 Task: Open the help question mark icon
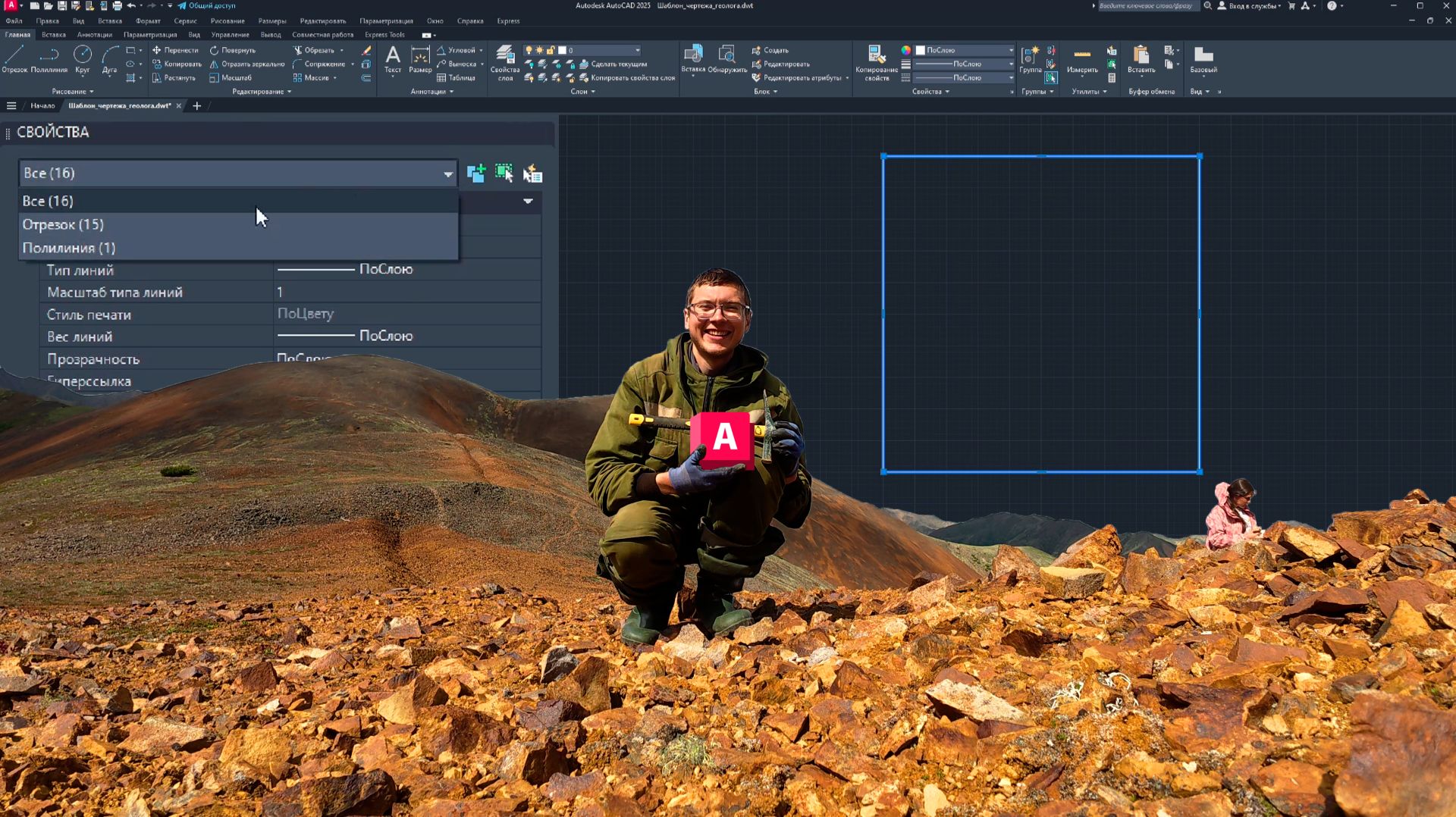1332,5
